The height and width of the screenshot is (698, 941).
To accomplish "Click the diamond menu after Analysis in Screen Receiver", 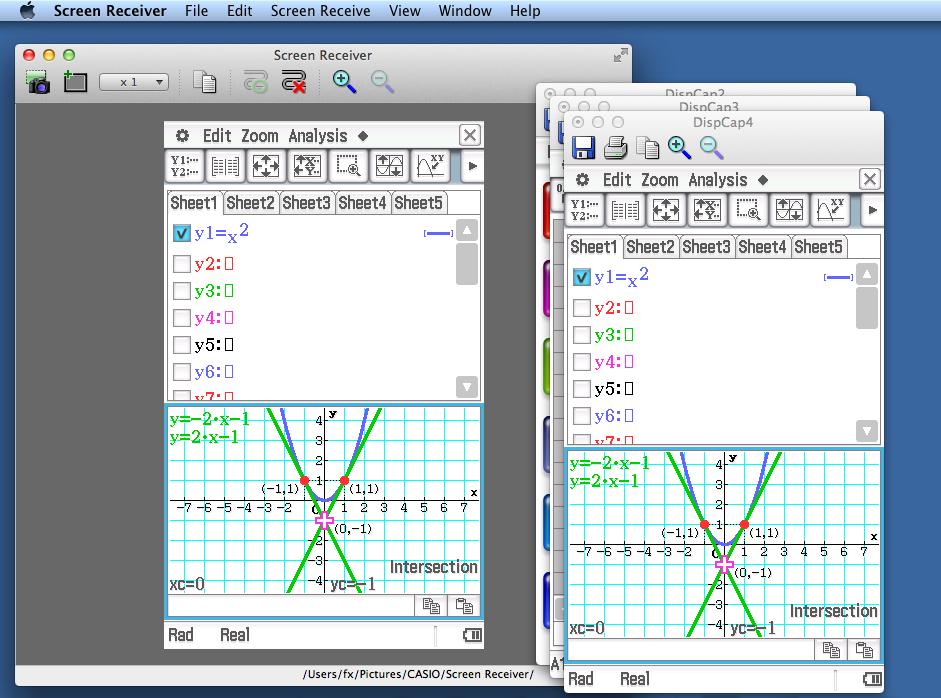I will coord(363,136).
